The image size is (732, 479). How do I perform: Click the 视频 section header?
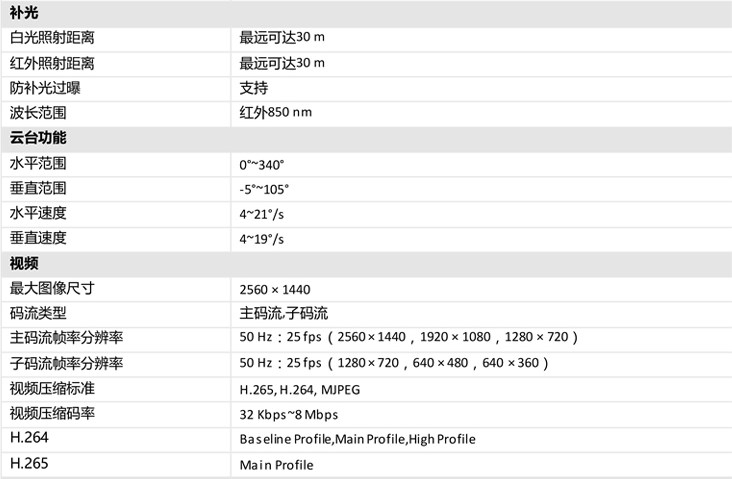click(x=24, y=263)
